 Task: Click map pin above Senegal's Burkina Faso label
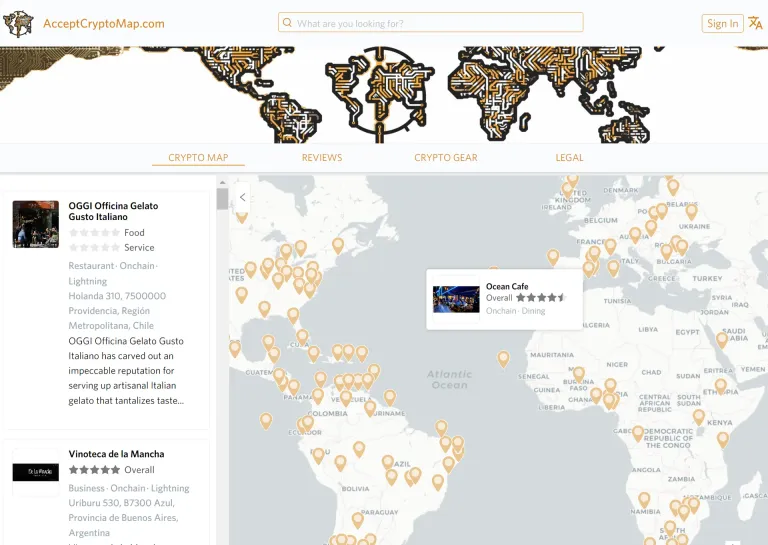tap(579, 374)
